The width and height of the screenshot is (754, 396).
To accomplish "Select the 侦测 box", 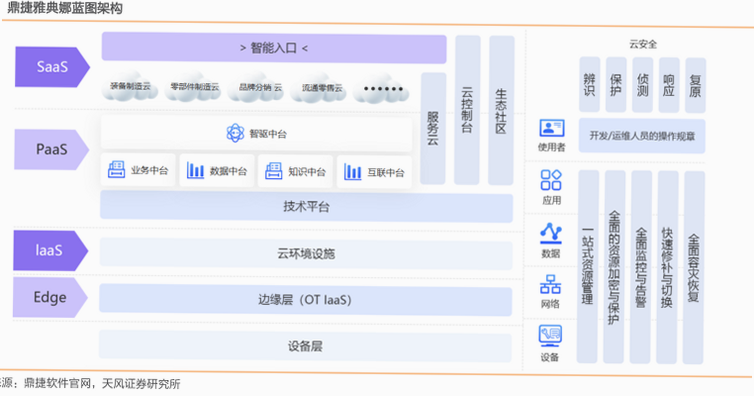I will tap(642, 85).
